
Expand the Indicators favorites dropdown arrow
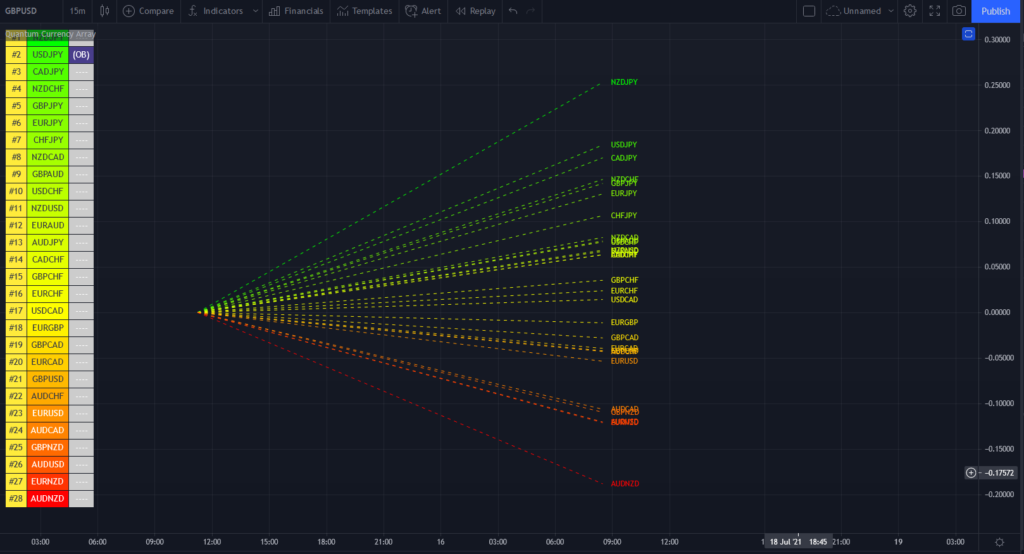[255, 11]
